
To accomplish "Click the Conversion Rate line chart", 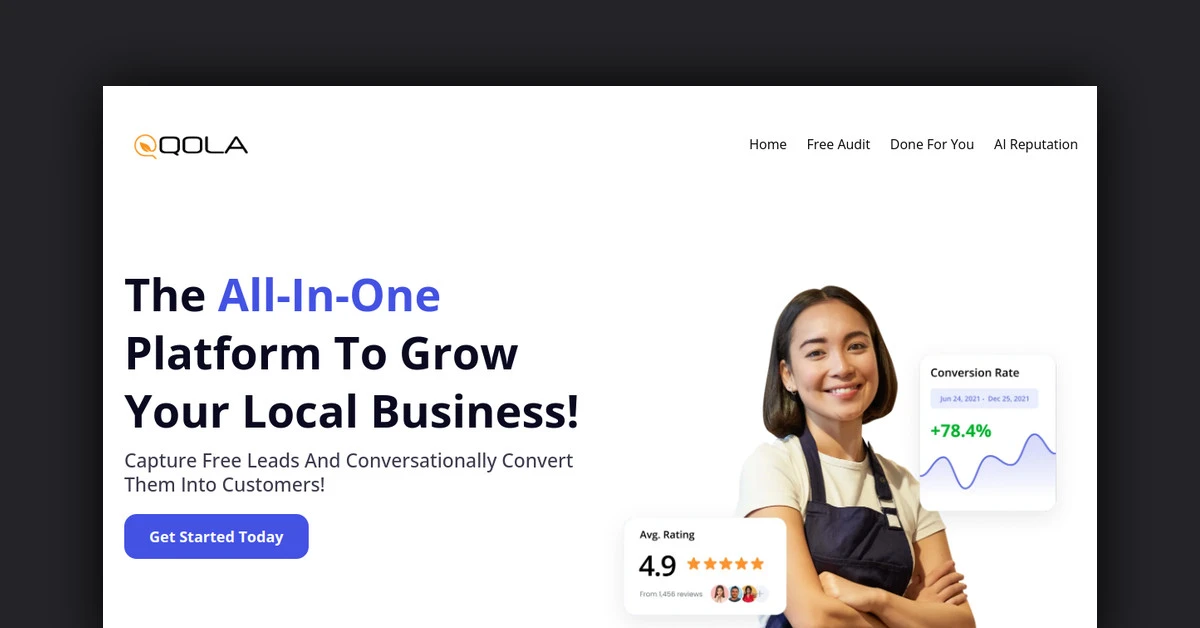I will [x=988, y=462].
